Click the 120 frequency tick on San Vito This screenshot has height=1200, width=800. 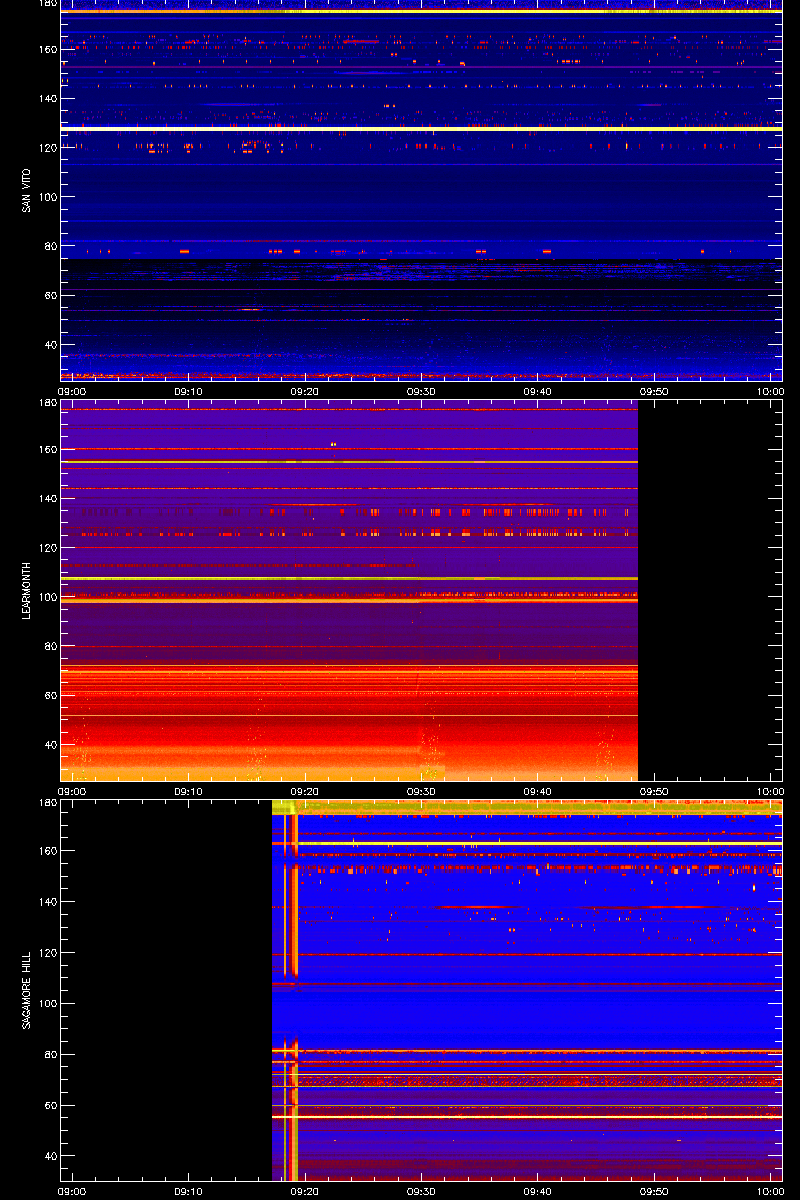[x=46, y=147]
